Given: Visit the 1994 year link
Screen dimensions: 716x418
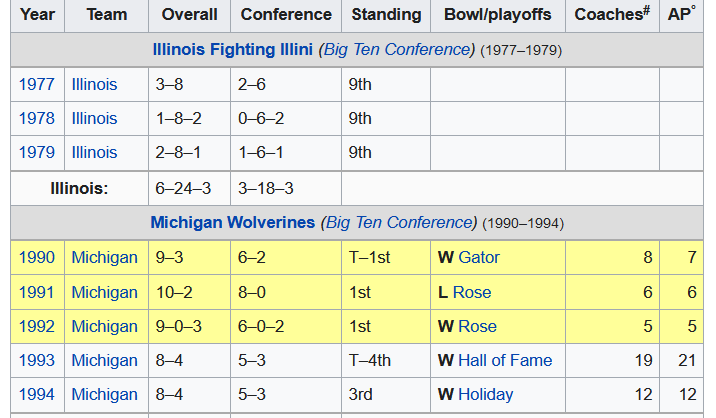Looking at the screenshot, I should pyautogui.click(x=36, y=394).
